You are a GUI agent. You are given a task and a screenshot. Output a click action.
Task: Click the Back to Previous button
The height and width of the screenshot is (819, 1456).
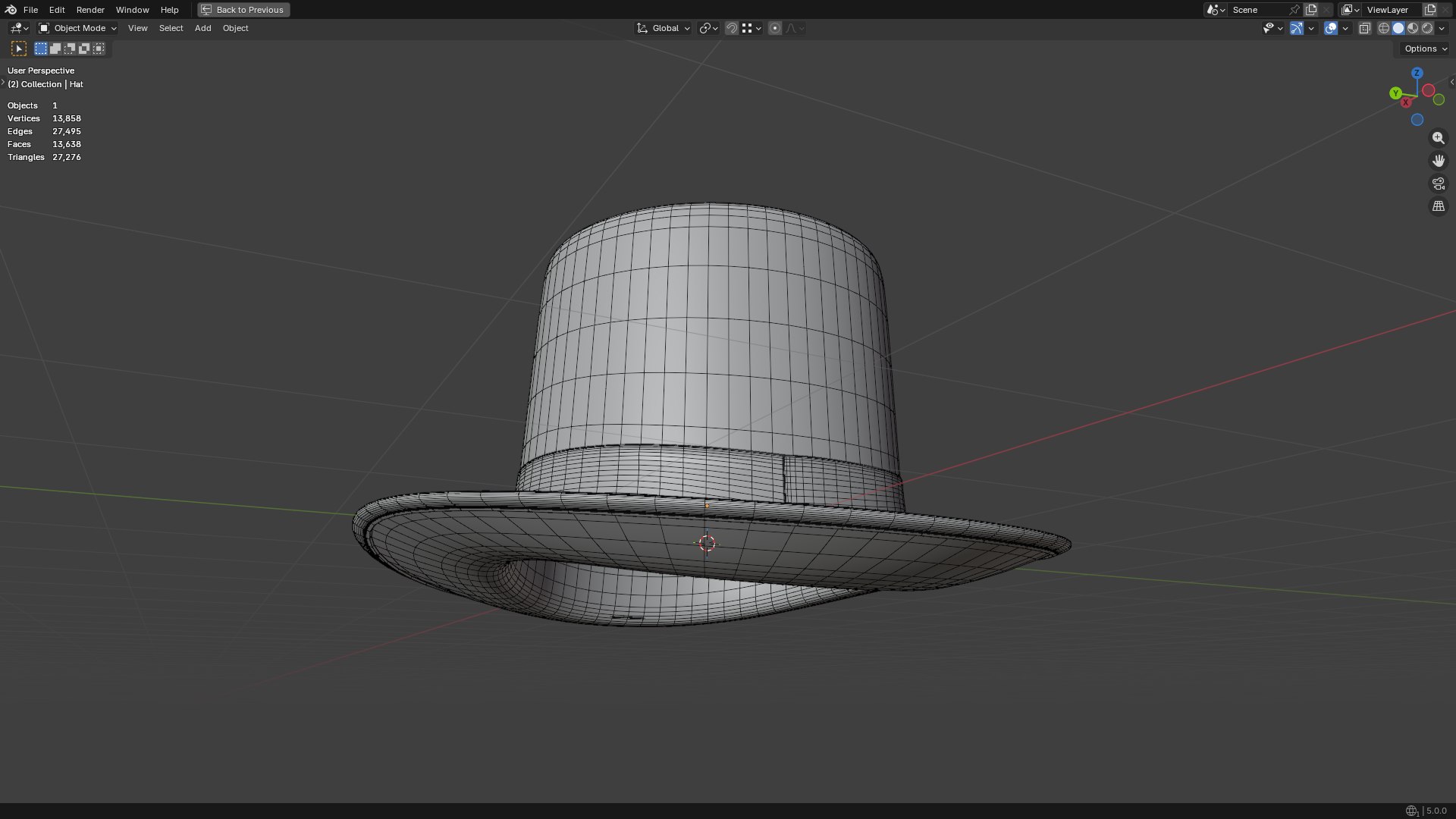243,10
